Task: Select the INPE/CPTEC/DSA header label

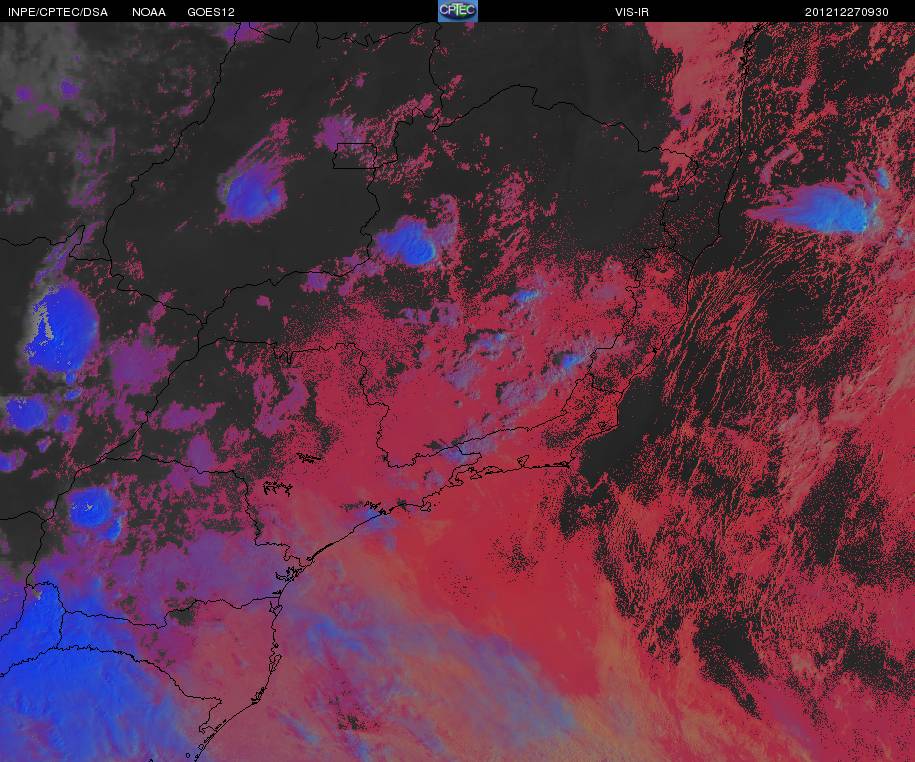Action: [x=58, y=12]
